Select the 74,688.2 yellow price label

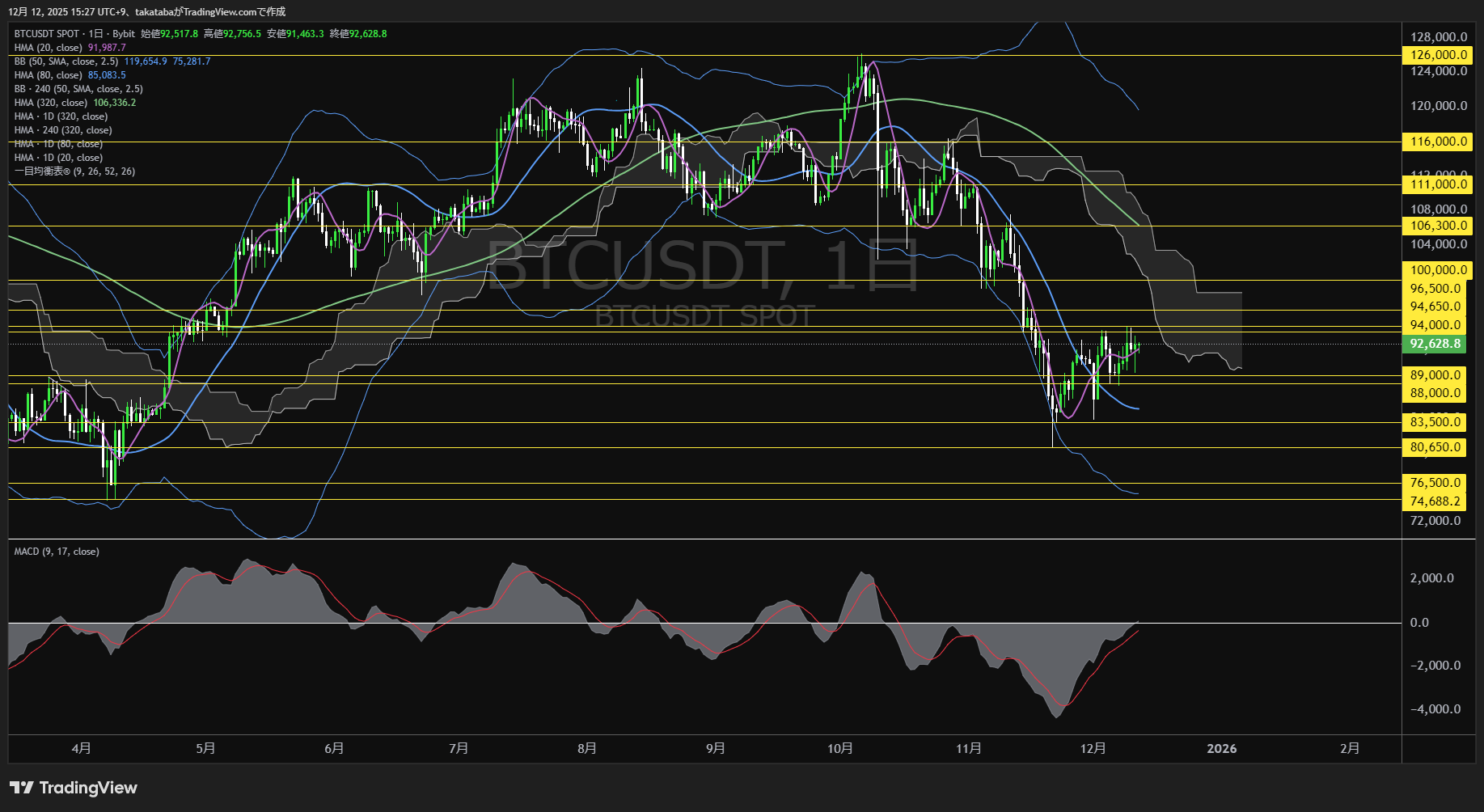pyautogui.click(x=1435, y=501)
